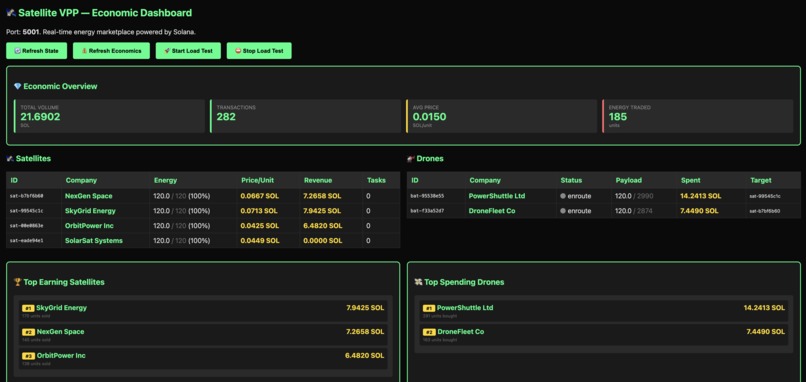This screenshot has width=806, height=382.
Task: Click the trophy icon for Top Earning Satellites
Action: (x=17, y=282)
